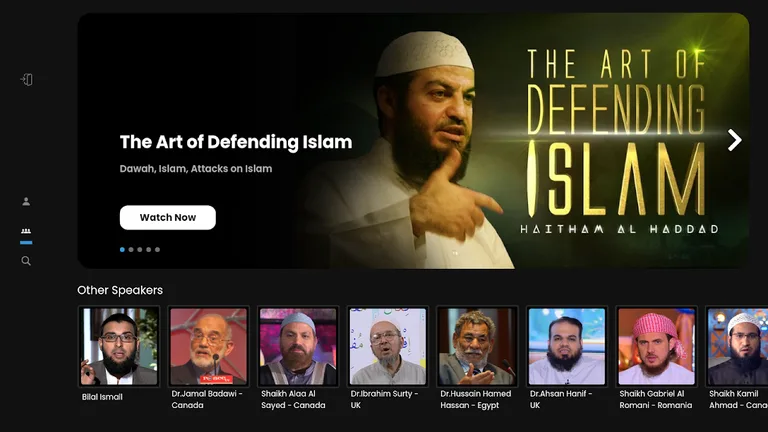
Task: Open search via the magnifier icon
Action: pos(26,261)
